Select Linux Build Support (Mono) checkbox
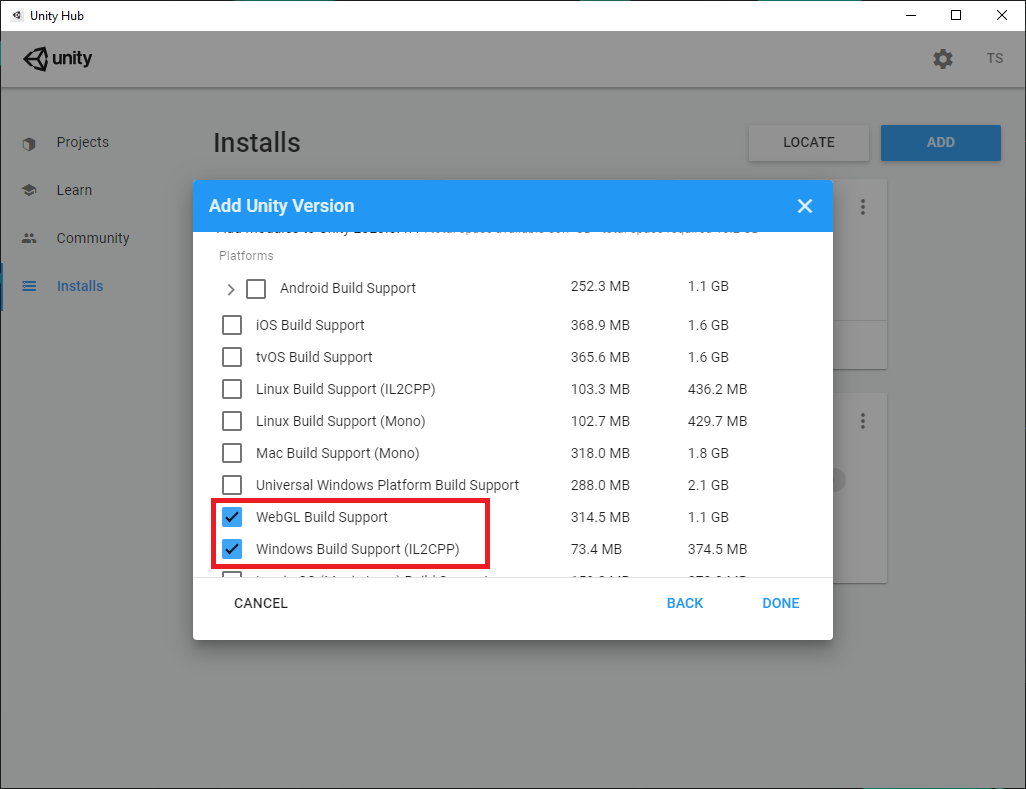 tap(232, 421)
